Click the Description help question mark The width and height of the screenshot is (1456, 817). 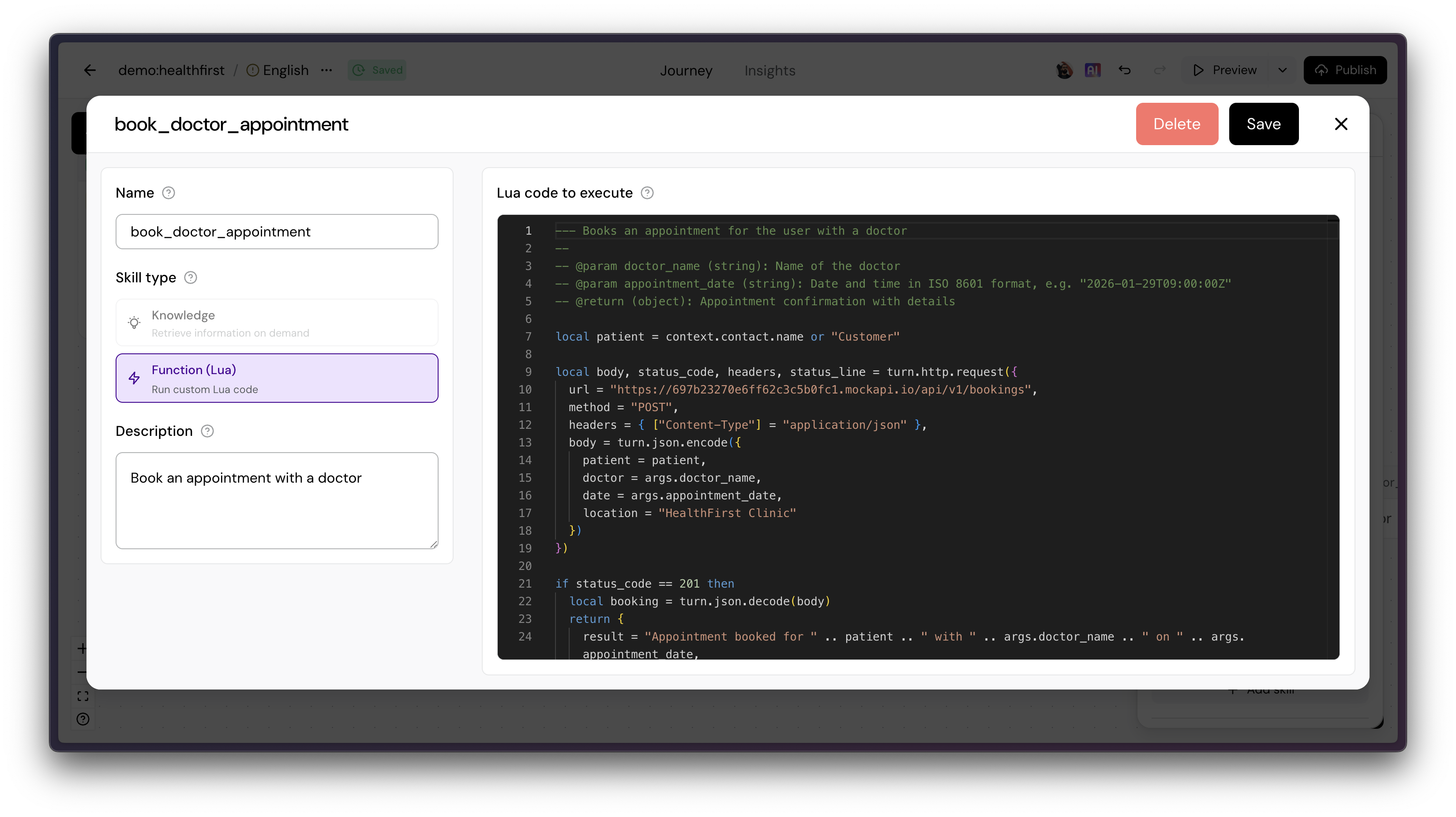click(x=207, y=431)
